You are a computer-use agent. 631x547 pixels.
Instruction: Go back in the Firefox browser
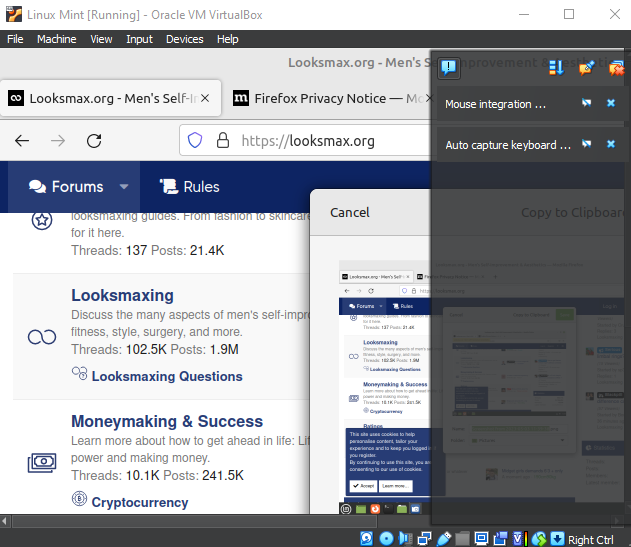click(x=22, y=140)
